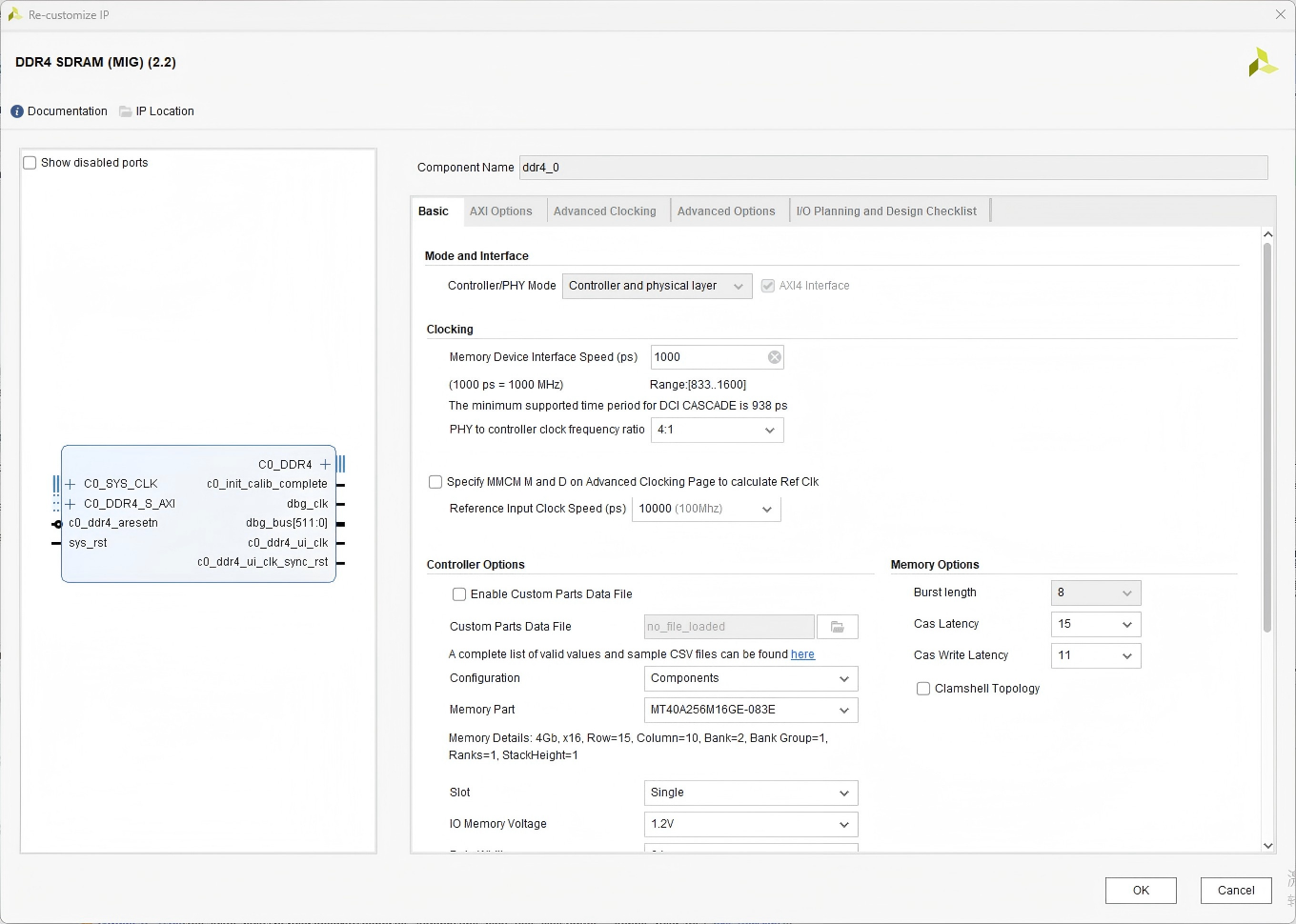
Task: Toggle Show disabled ports checkbox
Action: coord(30,163)
